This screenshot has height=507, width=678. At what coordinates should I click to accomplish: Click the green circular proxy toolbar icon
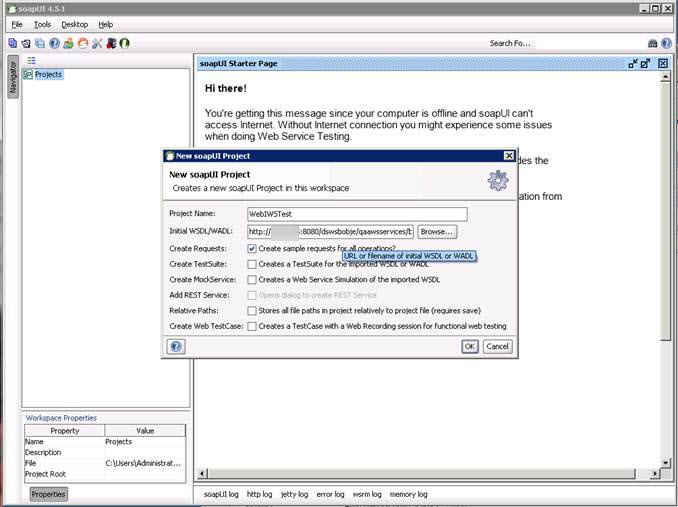pos(125,43)
